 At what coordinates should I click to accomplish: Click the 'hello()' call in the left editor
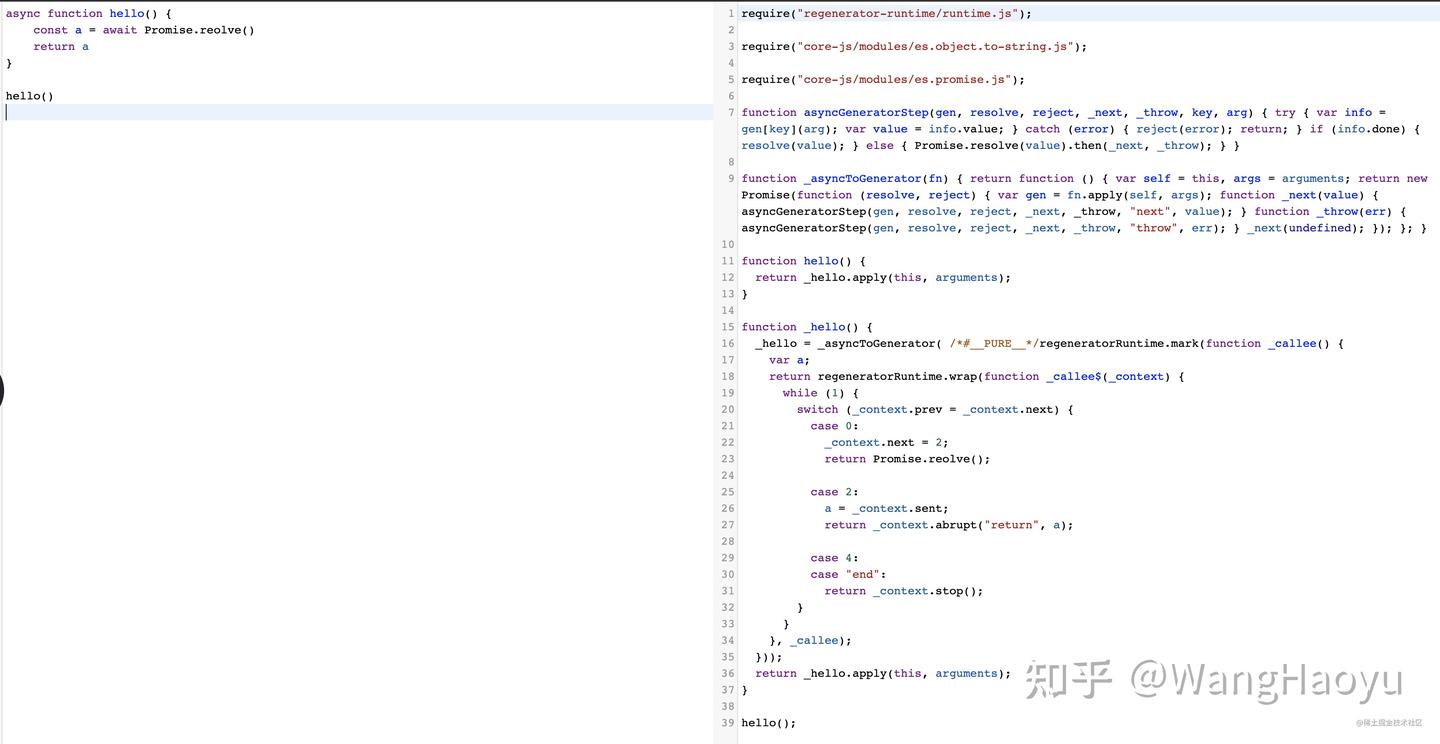click(x=30, y=96)
